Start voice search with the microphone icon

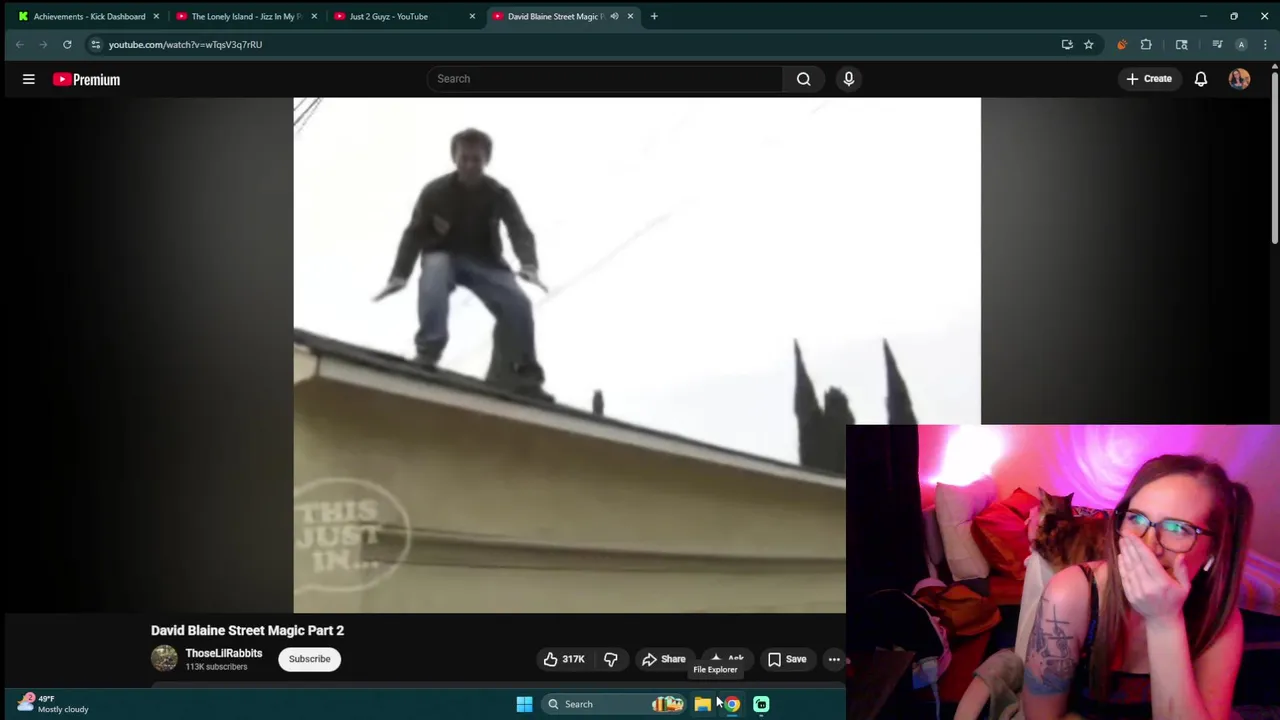[849, 79]
